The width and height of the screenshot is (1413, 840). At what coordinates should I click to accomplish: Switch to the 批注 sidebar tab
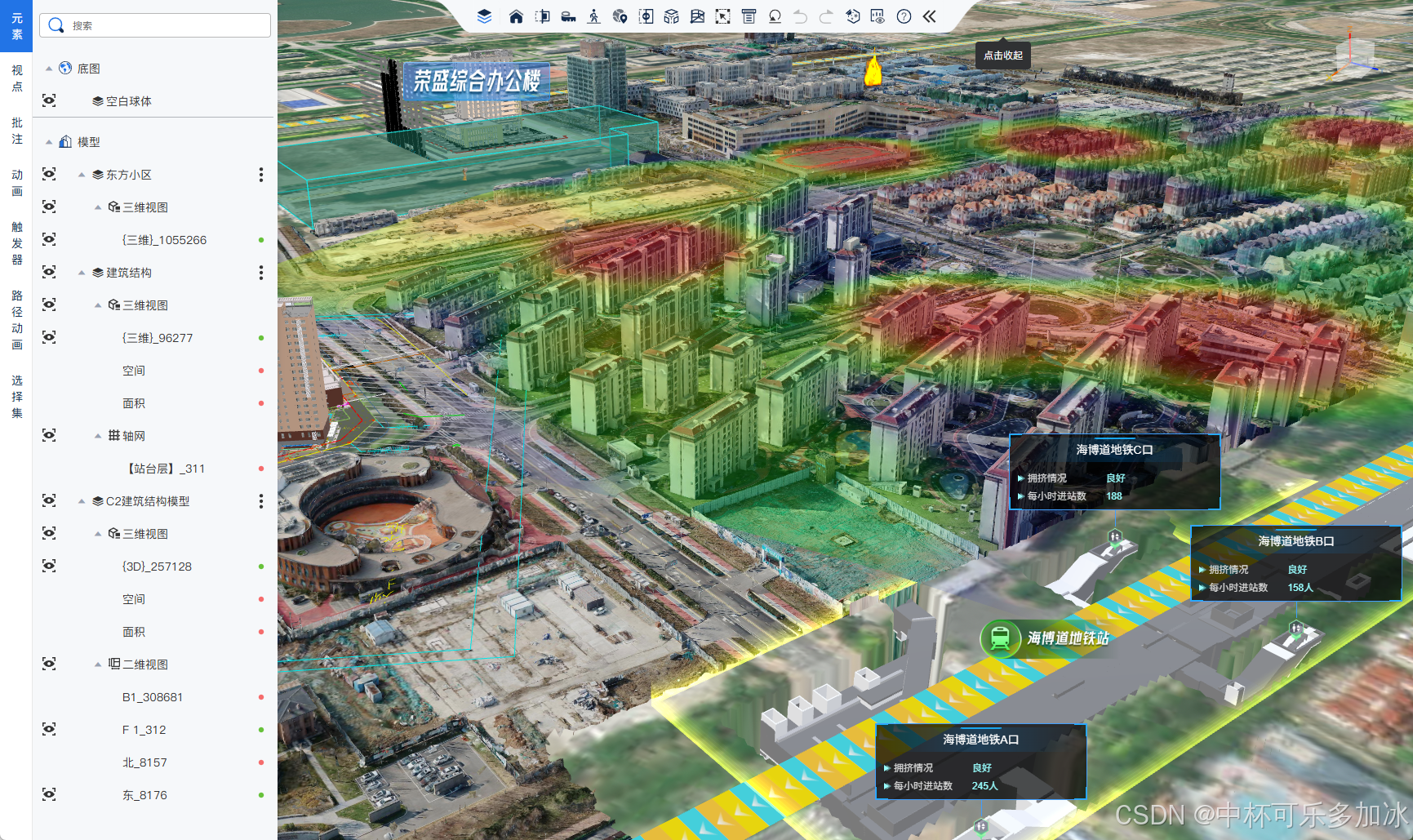point(16,131)
